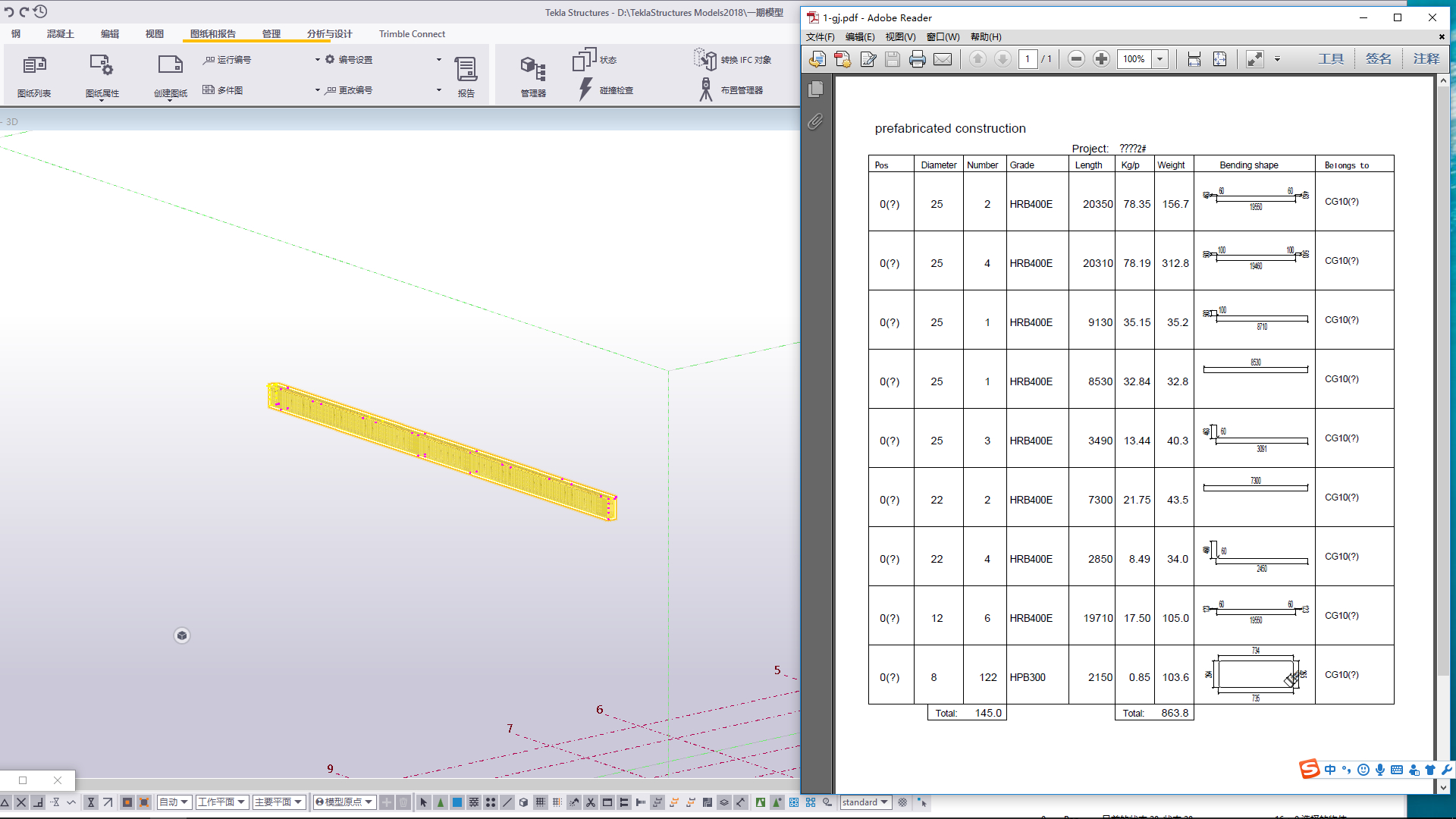Click the 工具 tools pane button

coord(1330,59)
